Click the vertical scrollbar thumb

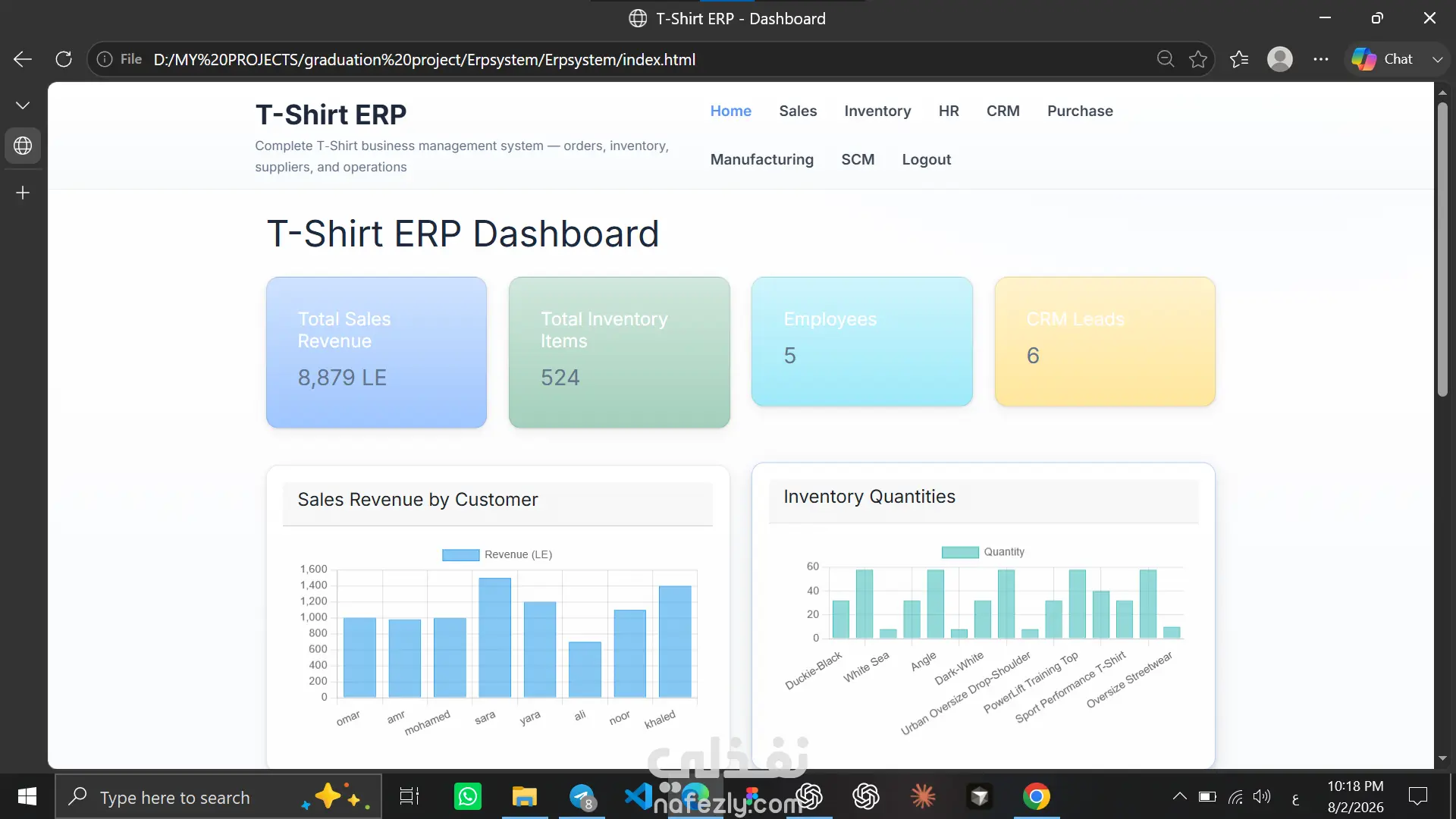[x=1442, y=249]
